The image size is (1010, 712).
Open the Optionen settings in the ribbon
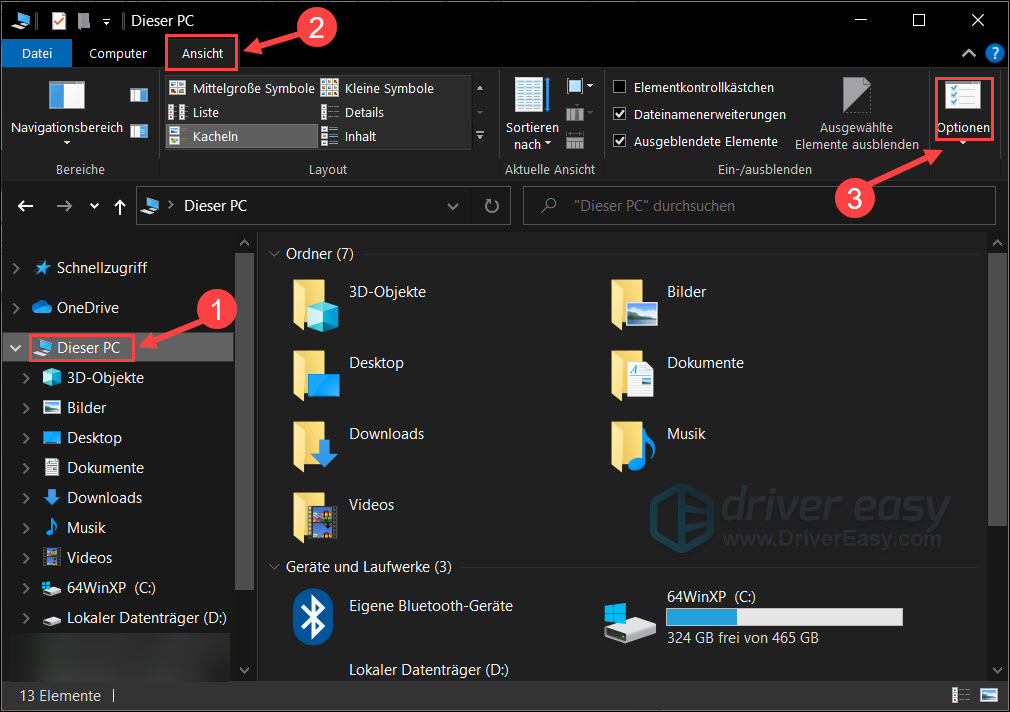[963, 110]
